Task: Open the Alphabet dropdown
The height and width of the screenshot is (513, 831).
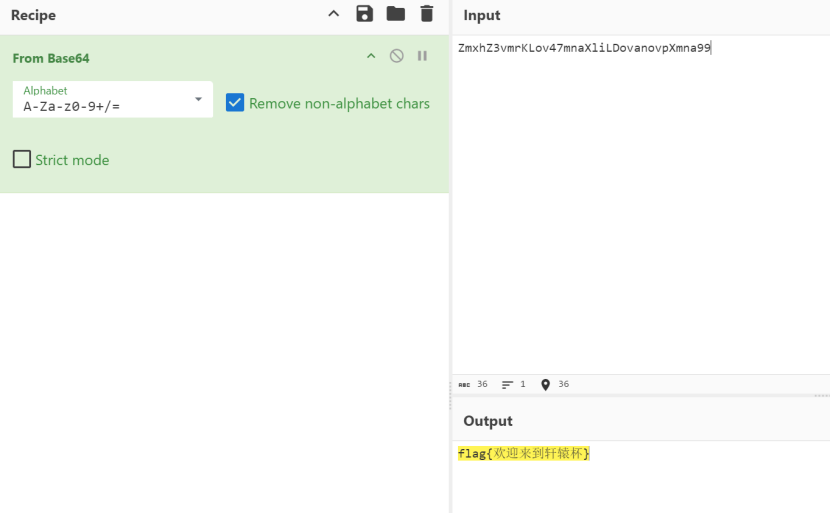Action: (198, 99)
